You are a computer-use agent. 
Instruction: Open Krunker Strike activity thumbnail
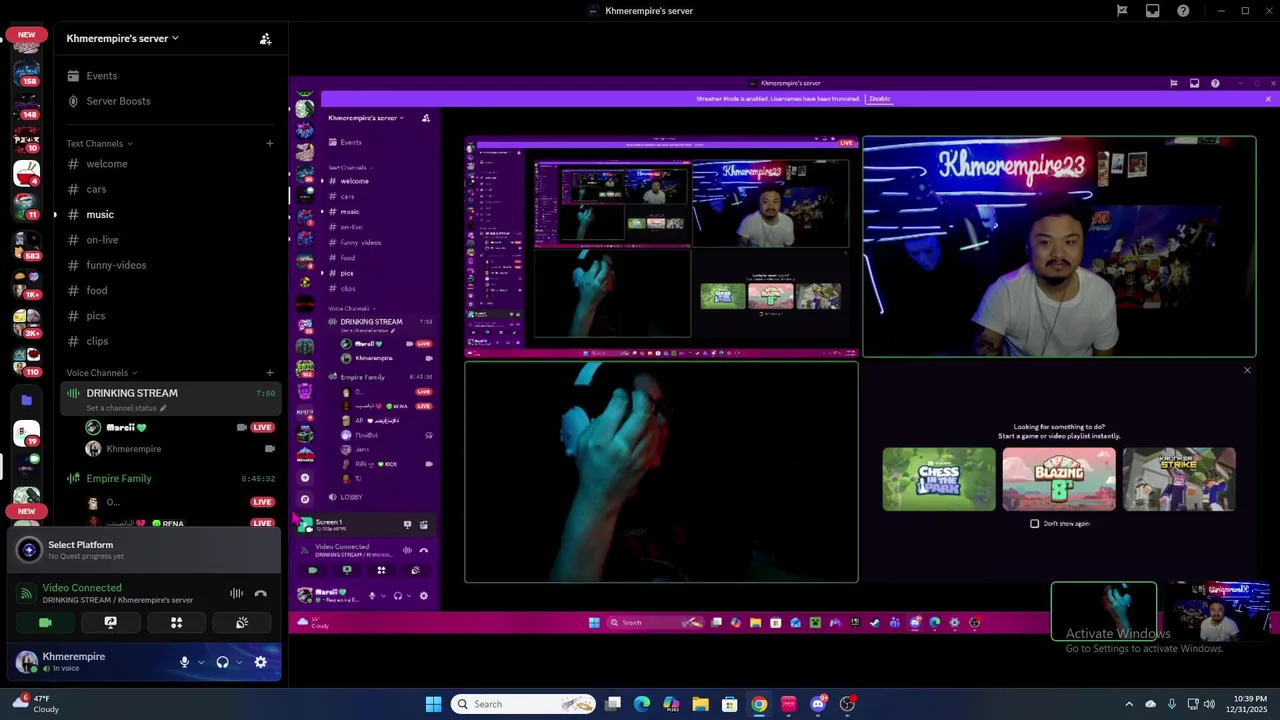[x=1179, y=479]
